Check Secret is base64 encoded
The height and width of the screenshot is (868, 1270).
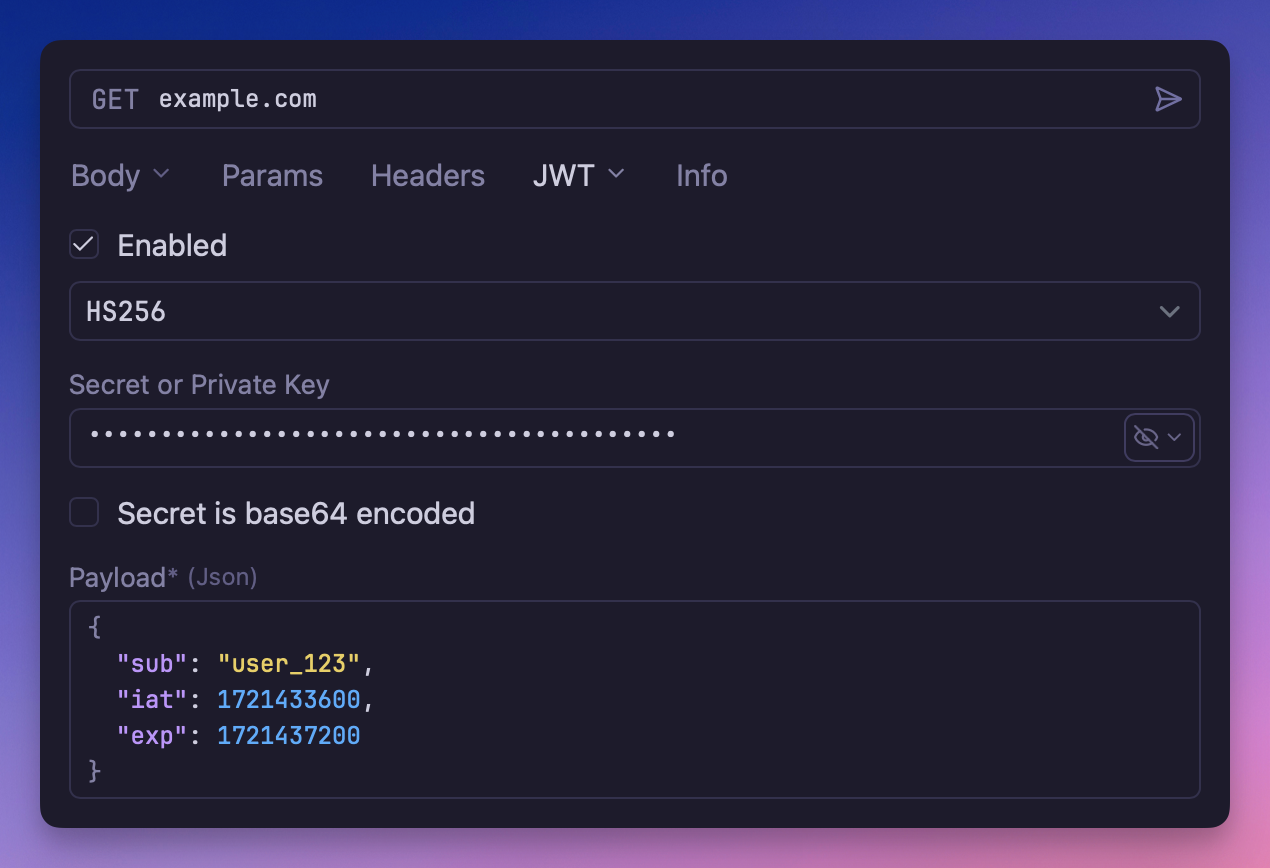pyautogui.click(x=84, y=512)
